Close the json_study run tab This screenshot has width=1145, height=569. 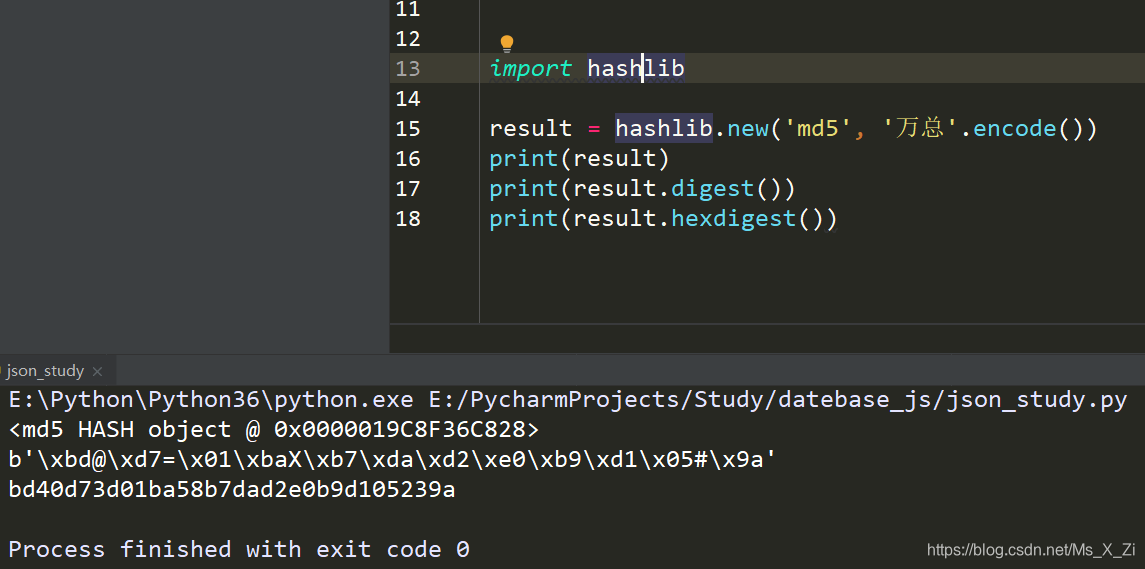point(98,372)
